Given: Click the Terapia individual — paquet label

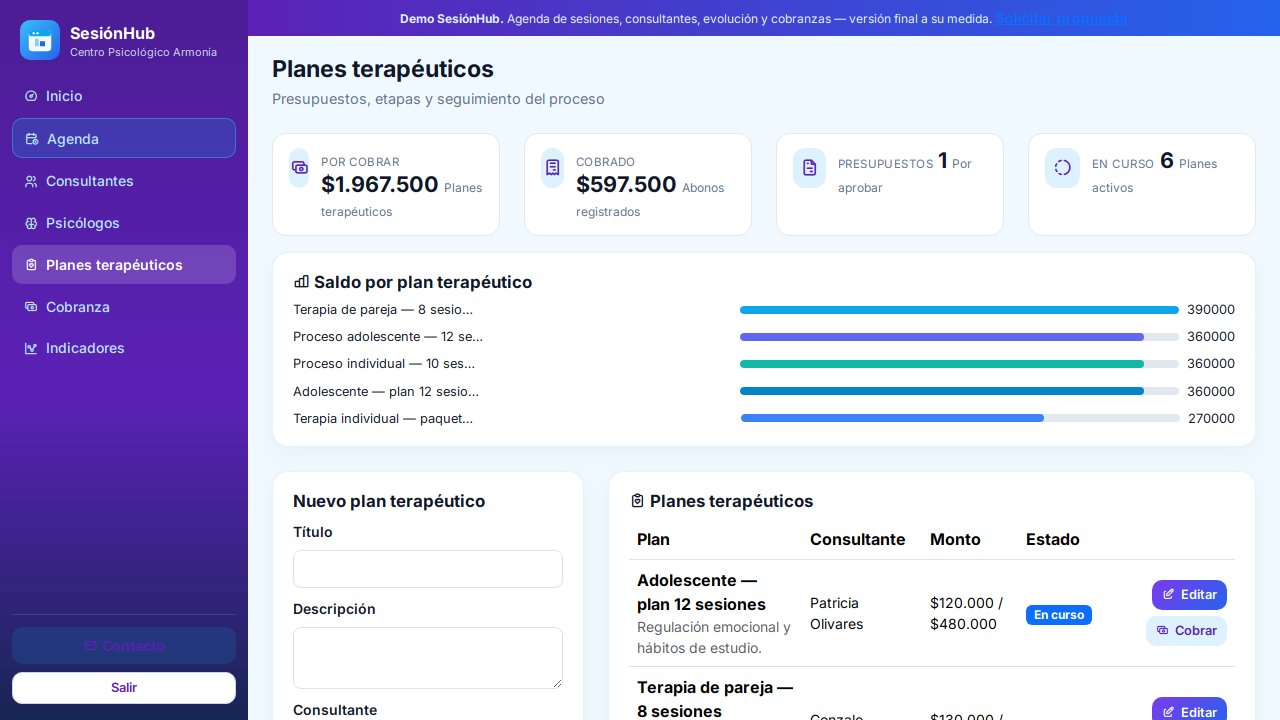Looking at the screenshot, I should click(383, 418).
